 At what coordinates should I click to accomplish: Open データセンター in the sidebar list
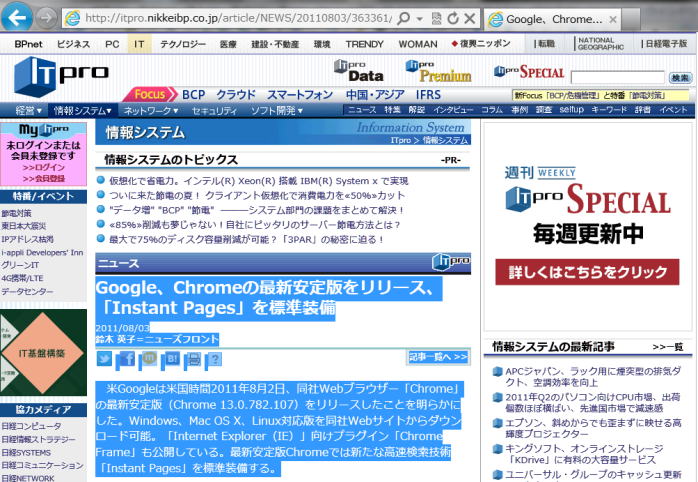pyautogui.click(x=27, y=292)
